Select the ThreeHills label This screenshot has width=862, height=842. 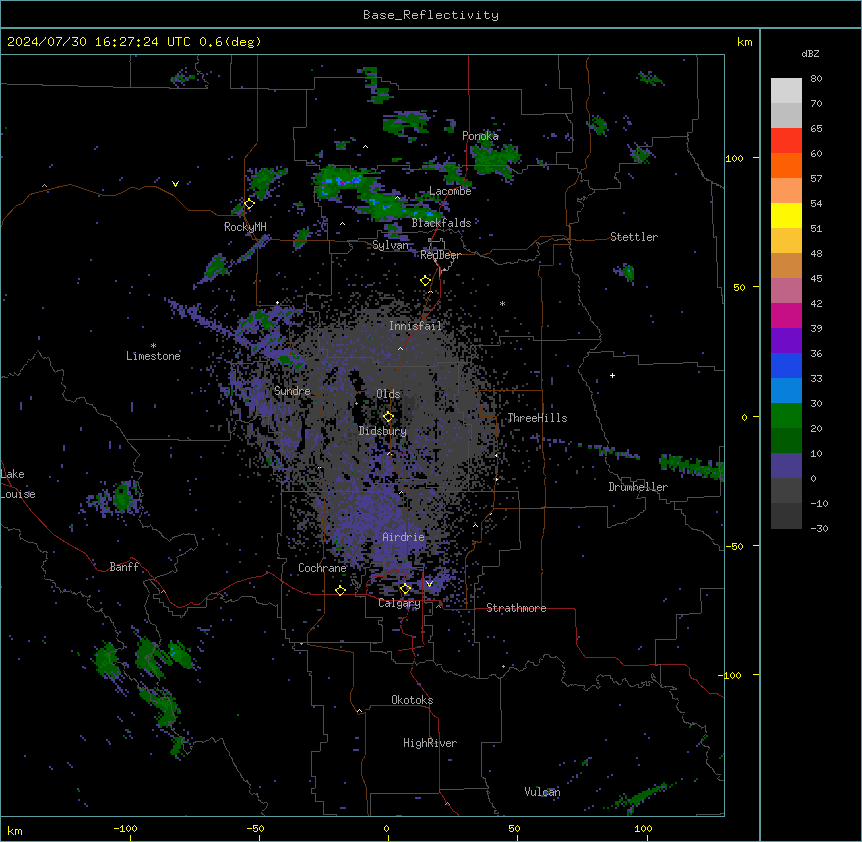[x=537, y=418]
